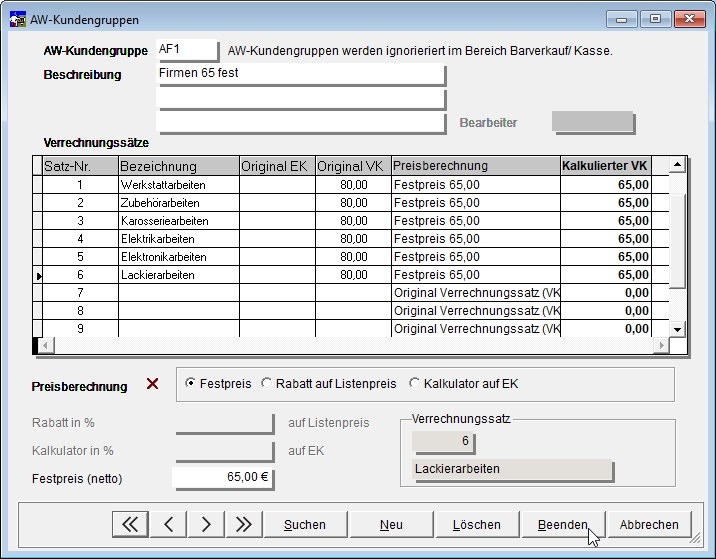716x559 pixels.
Task: Click horizontal scrollbar right arrow of table
Action: (661, 345)
